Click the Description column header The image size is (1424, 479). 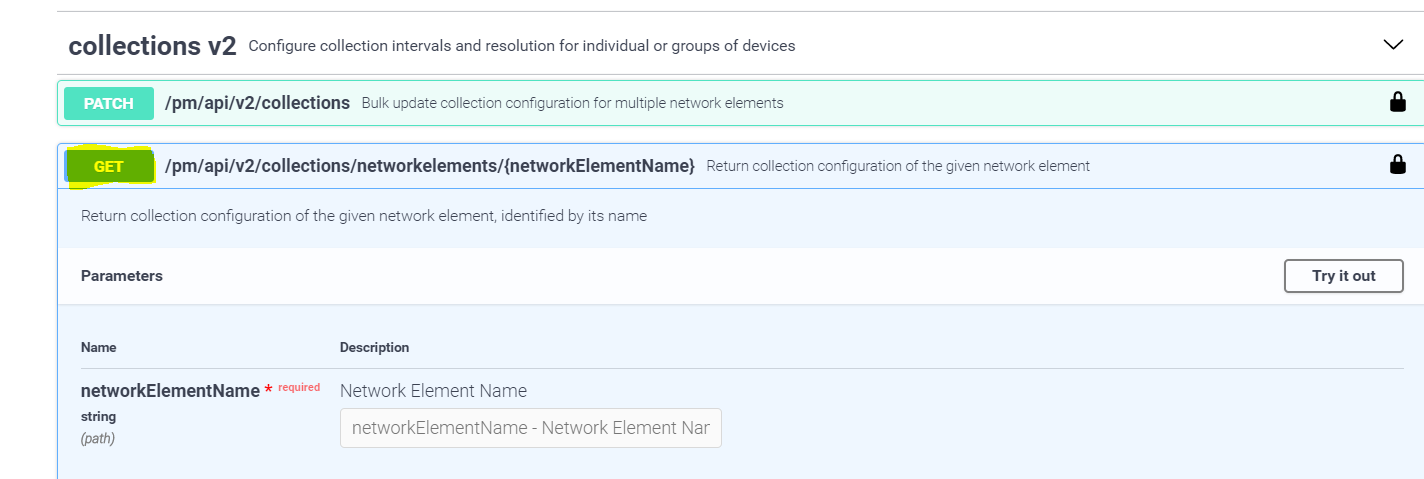374,348
